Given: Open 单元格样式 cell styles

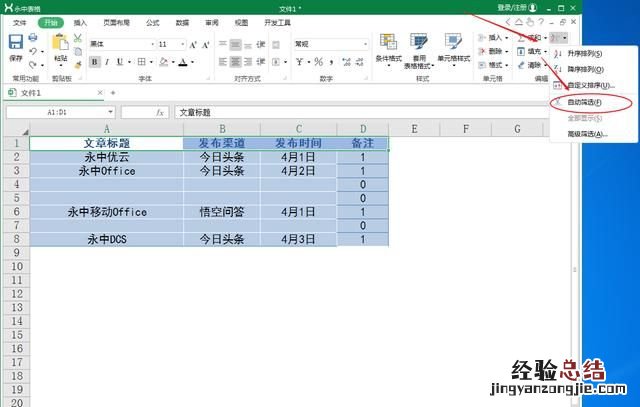Looking at the screenshot, I should click(457, 50).
